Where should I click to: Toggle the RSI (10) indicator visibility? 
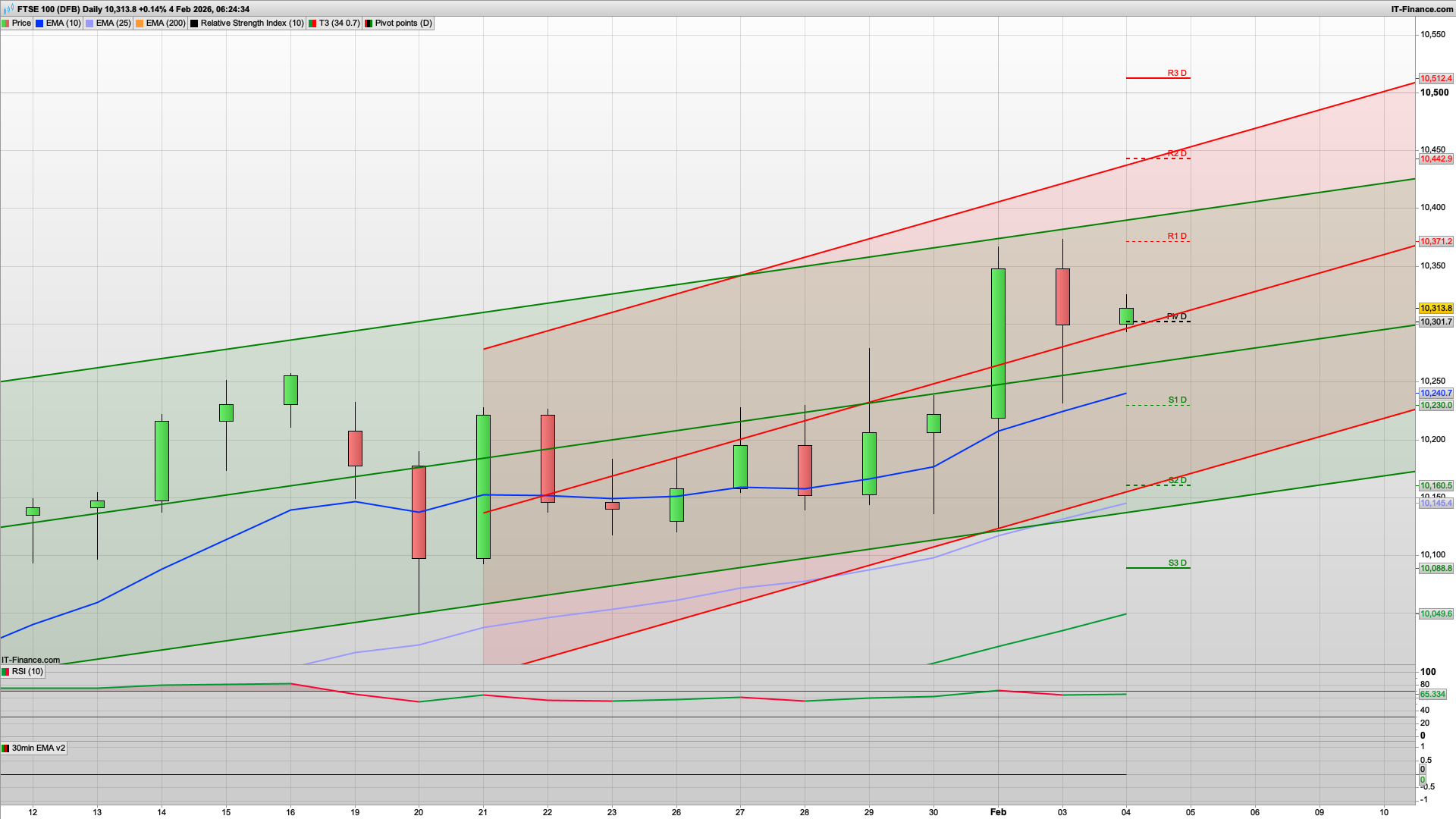tap(5, 672)
